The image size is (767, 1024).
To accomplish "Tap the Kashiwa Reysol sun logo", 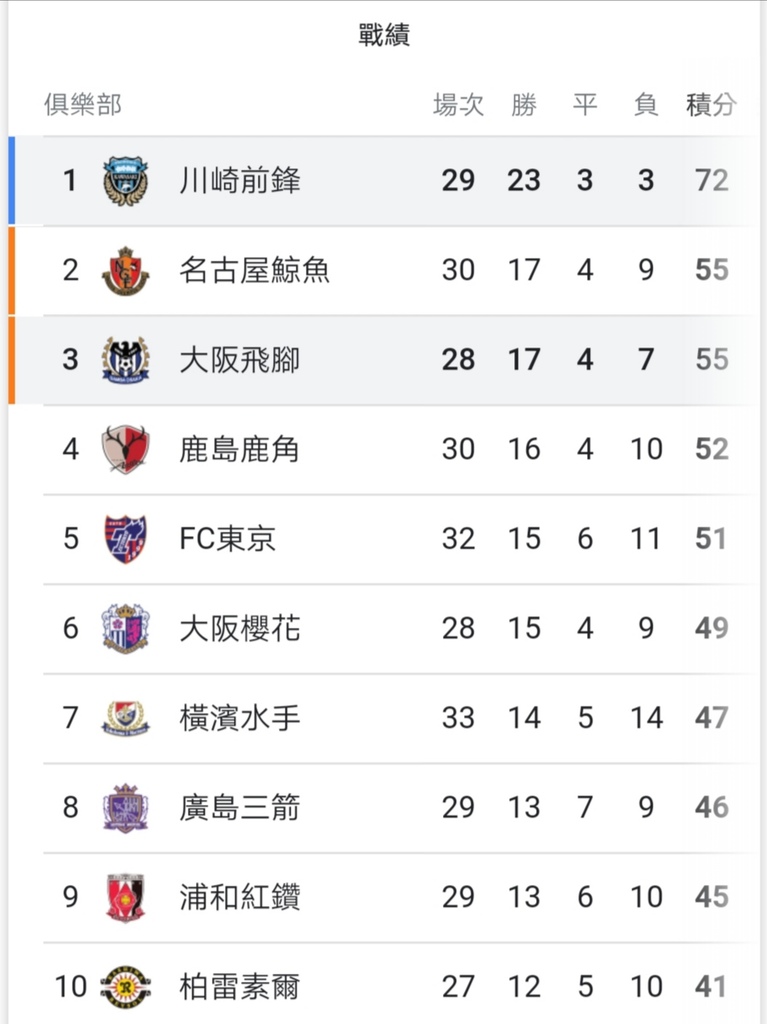I will 125,987.
